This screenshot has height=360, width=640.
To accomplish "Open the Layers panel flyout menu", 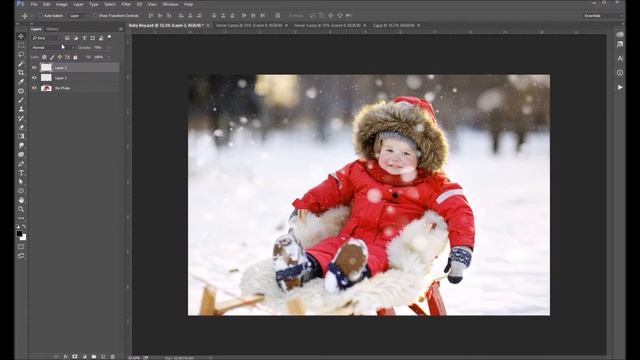I will [121, 29].
